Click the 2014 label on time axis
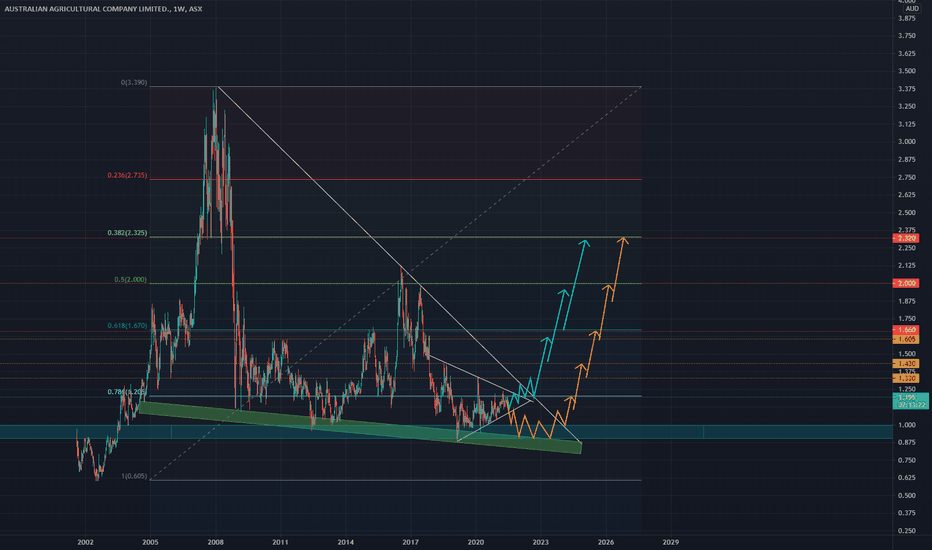This screenshot has height=550, width=932. (x=345, y=542)
